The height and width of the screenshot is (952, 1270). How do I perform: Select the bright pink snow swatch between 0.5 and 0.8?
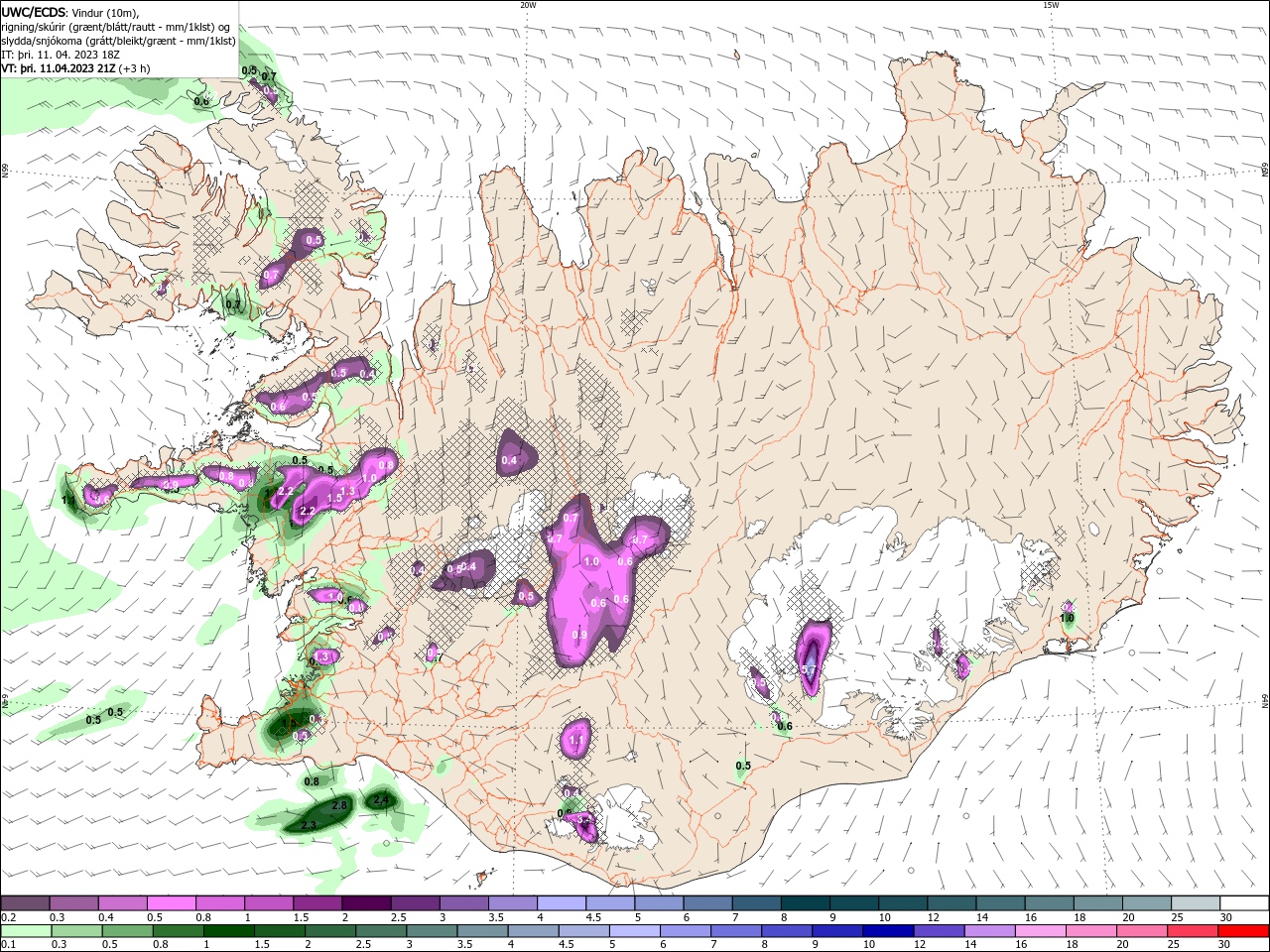tap(172, 902)
